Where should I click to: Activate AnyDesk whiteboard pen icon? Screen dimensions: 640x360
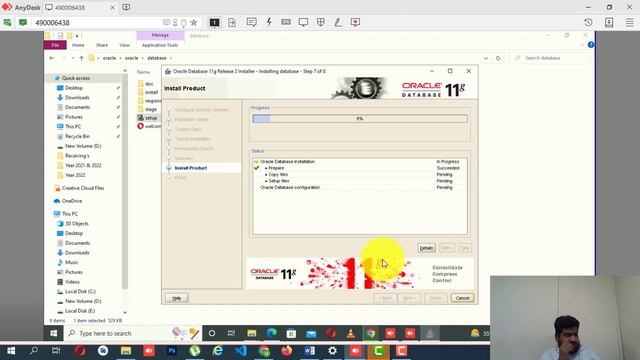338,22
